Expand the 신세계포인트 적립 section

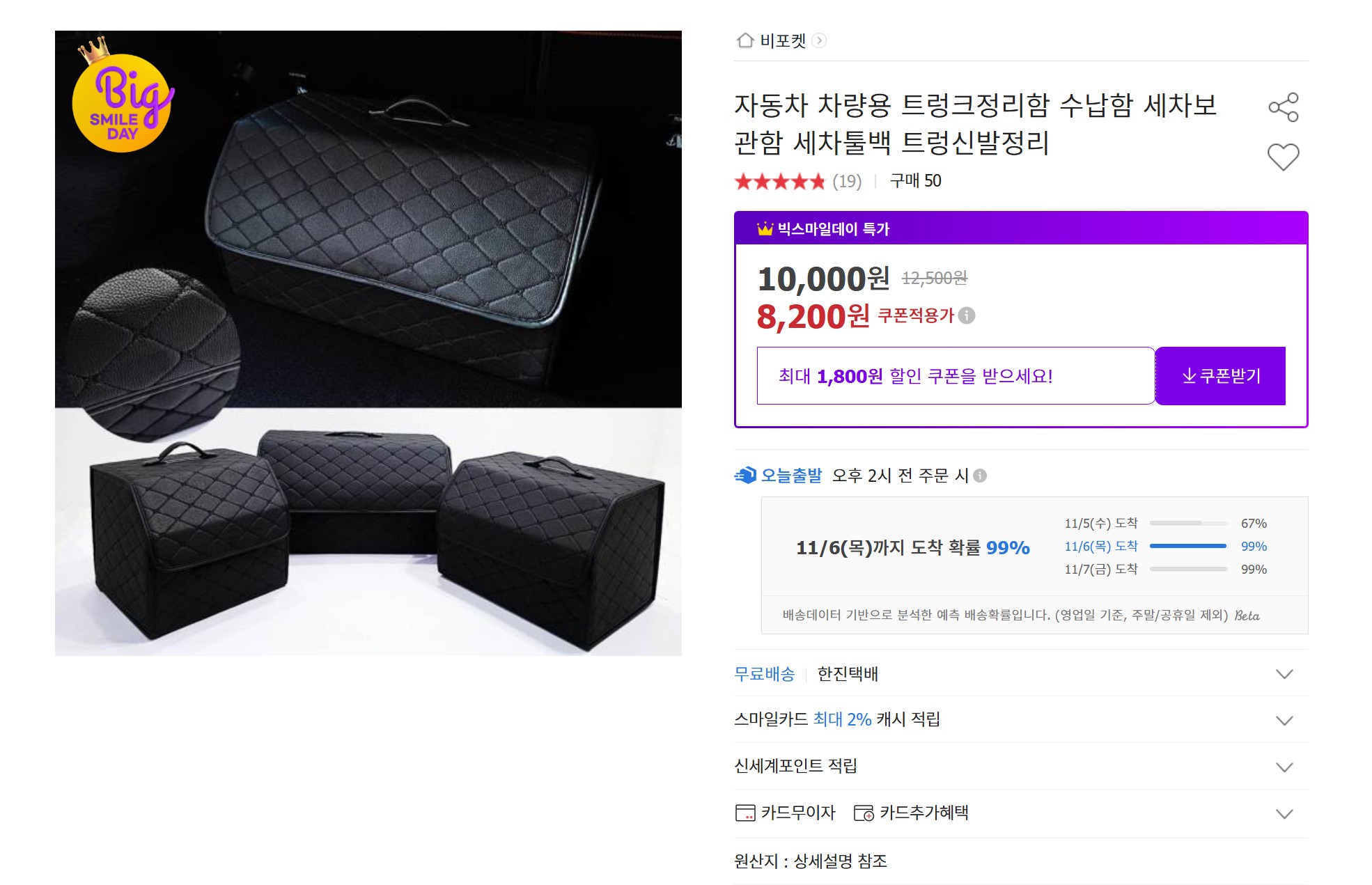coord(1284,767)
